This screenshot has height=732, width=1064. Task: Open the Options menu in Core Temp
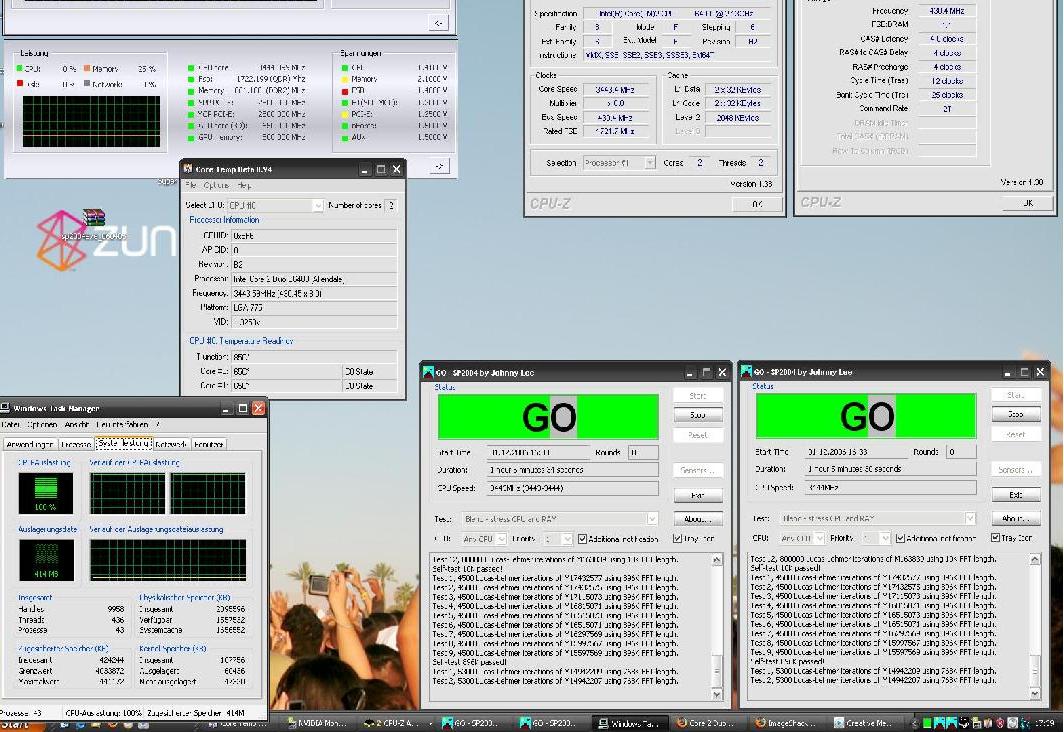point(216,185)
